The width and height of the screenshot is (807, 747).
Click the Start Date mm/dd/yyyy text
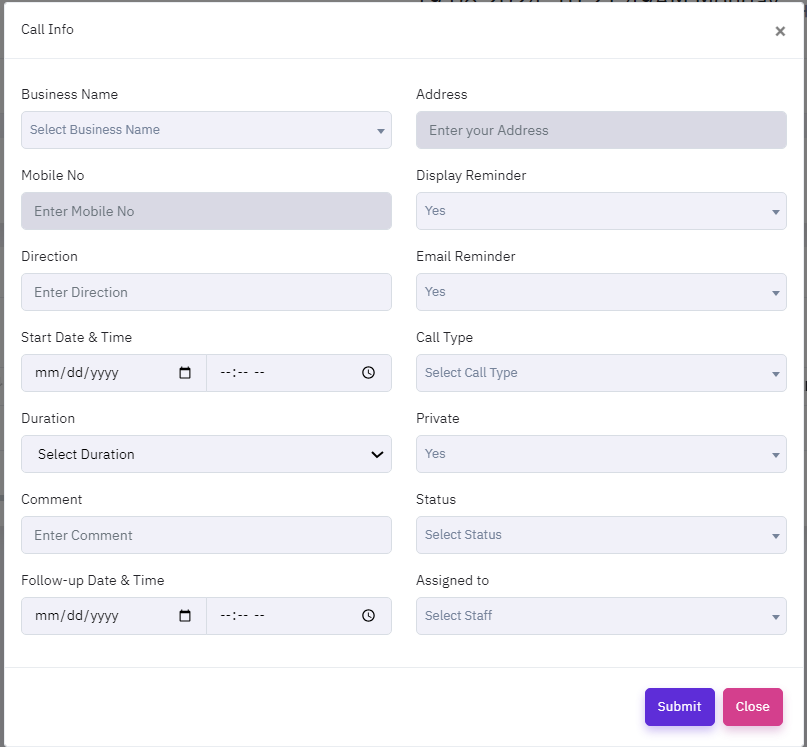77,373
